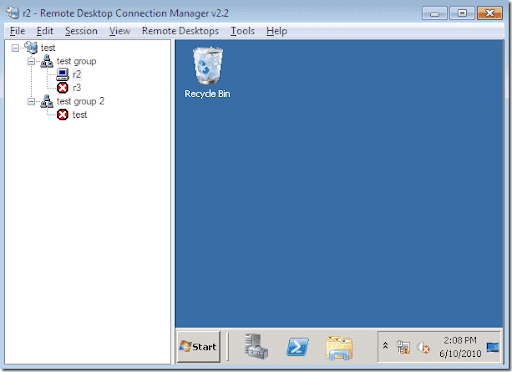This screenshot has height=372, width=512.
Task: Select the connected r2 server
Action: click(x=77, y=74)
